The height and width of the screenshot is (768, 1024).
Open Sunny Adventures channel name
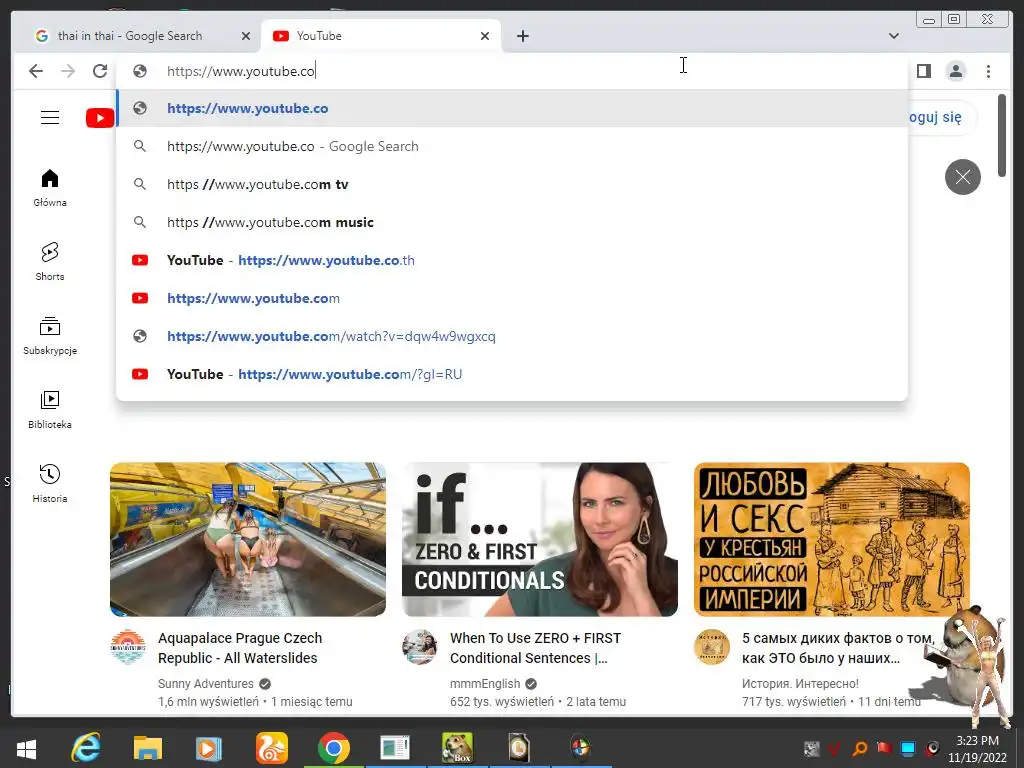coord(206,684)
